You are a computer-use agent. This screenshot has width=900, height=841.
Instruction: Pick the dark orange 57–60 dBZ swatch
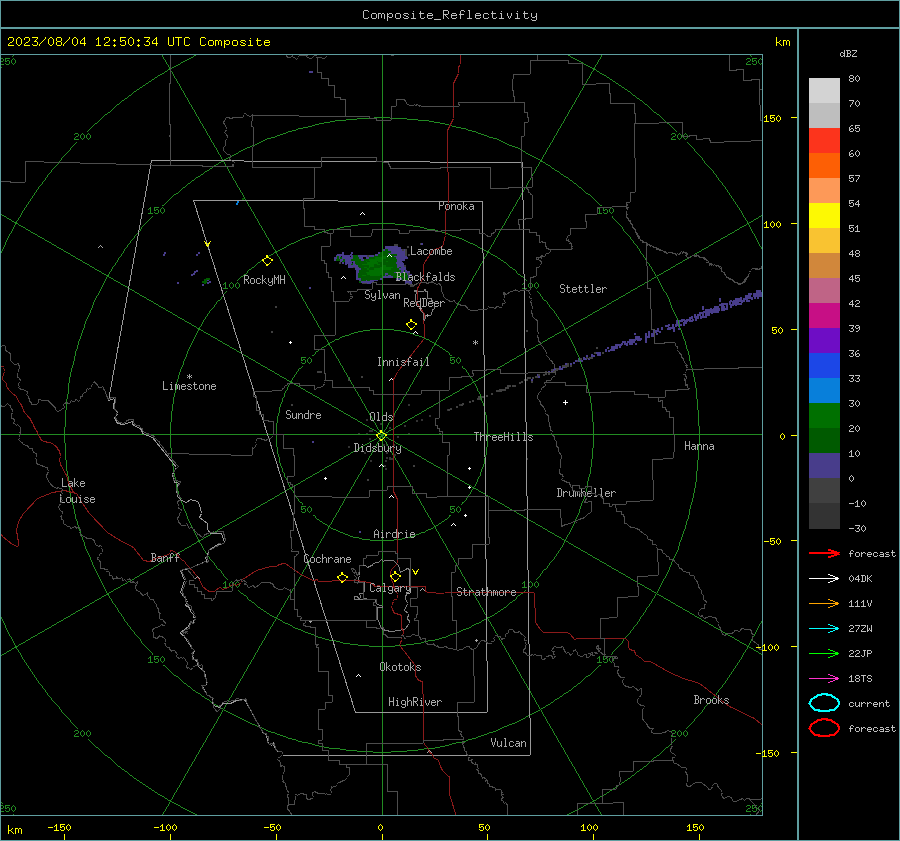[824, 166]
